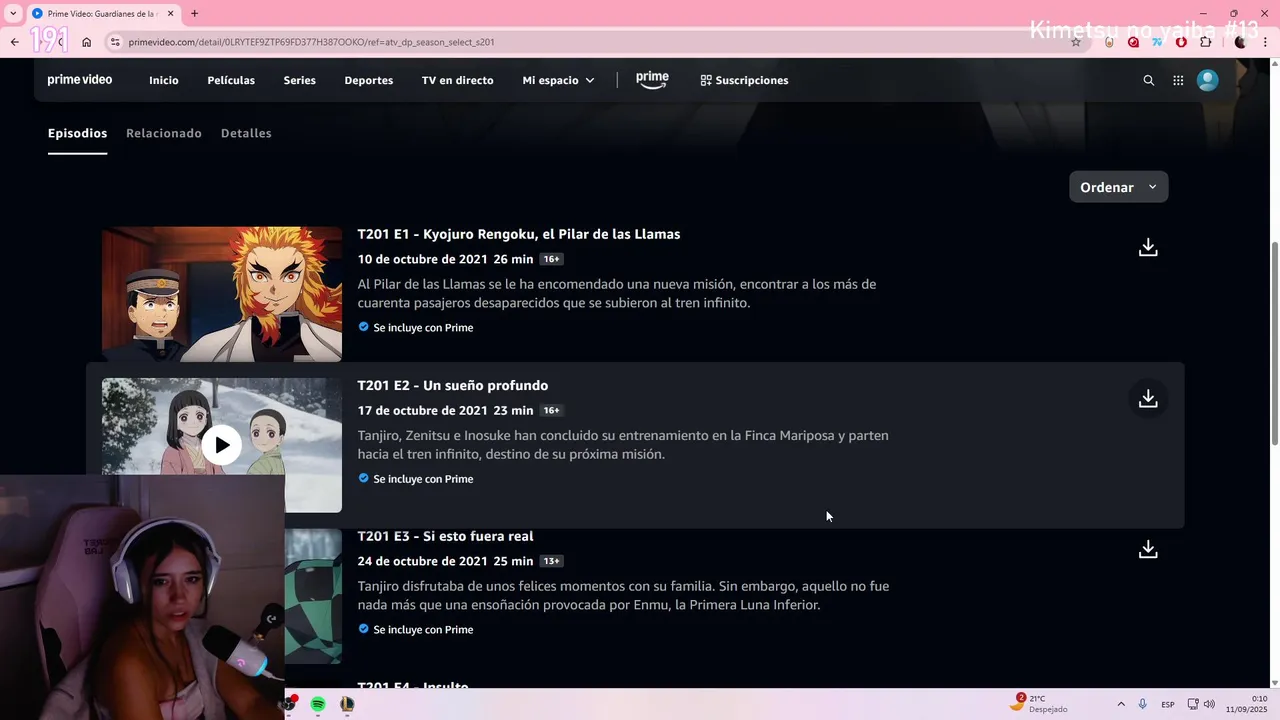Switch to the Relacionado tab
The height and width of the screenshot is (720, 1280).
pos(164,133)
